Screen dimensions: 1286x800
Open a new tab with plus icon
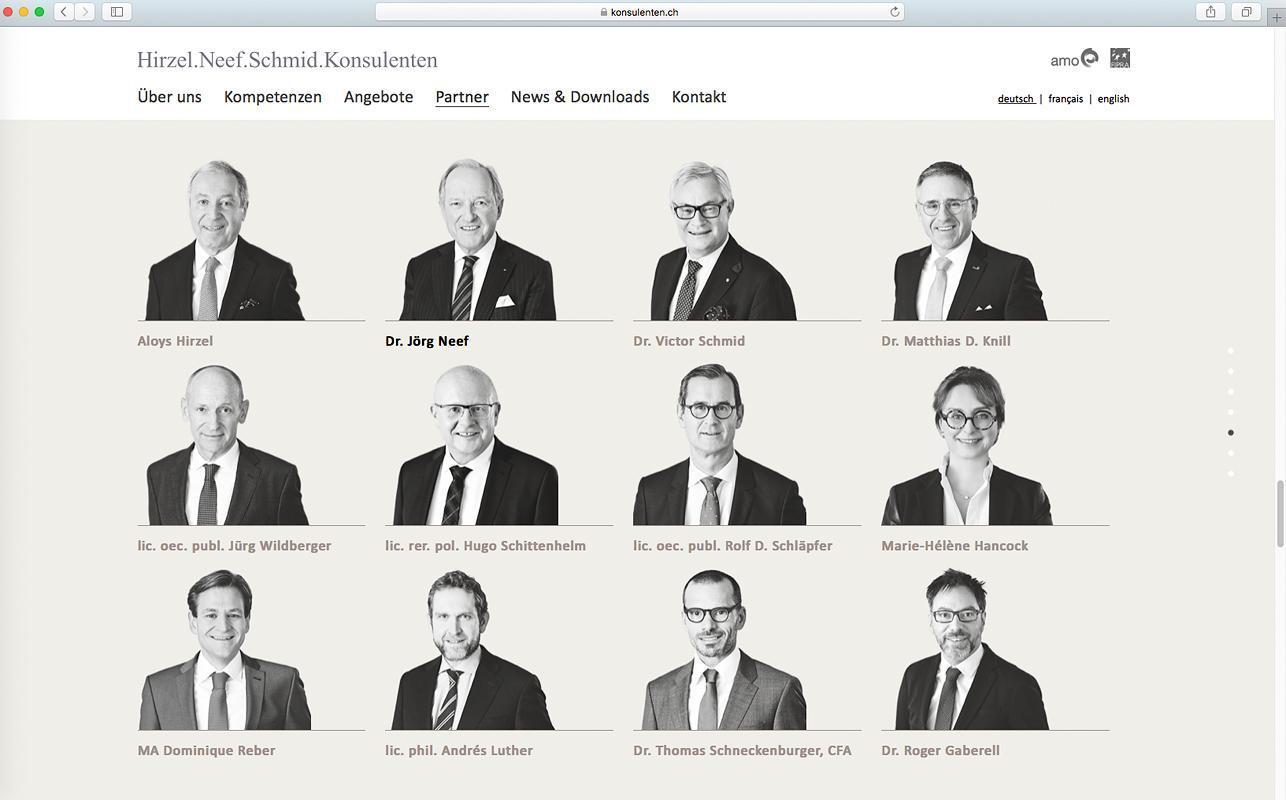point(1277,14)
